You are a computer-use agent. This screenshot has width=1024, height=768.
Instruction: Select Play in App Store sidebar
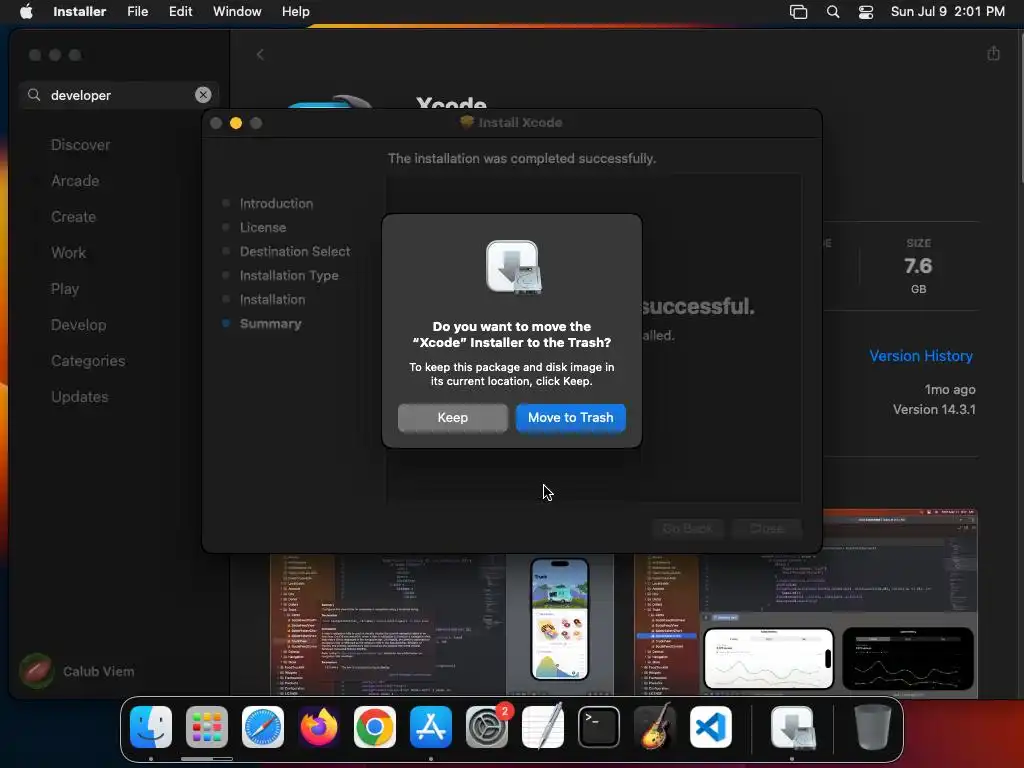(65, 289)
